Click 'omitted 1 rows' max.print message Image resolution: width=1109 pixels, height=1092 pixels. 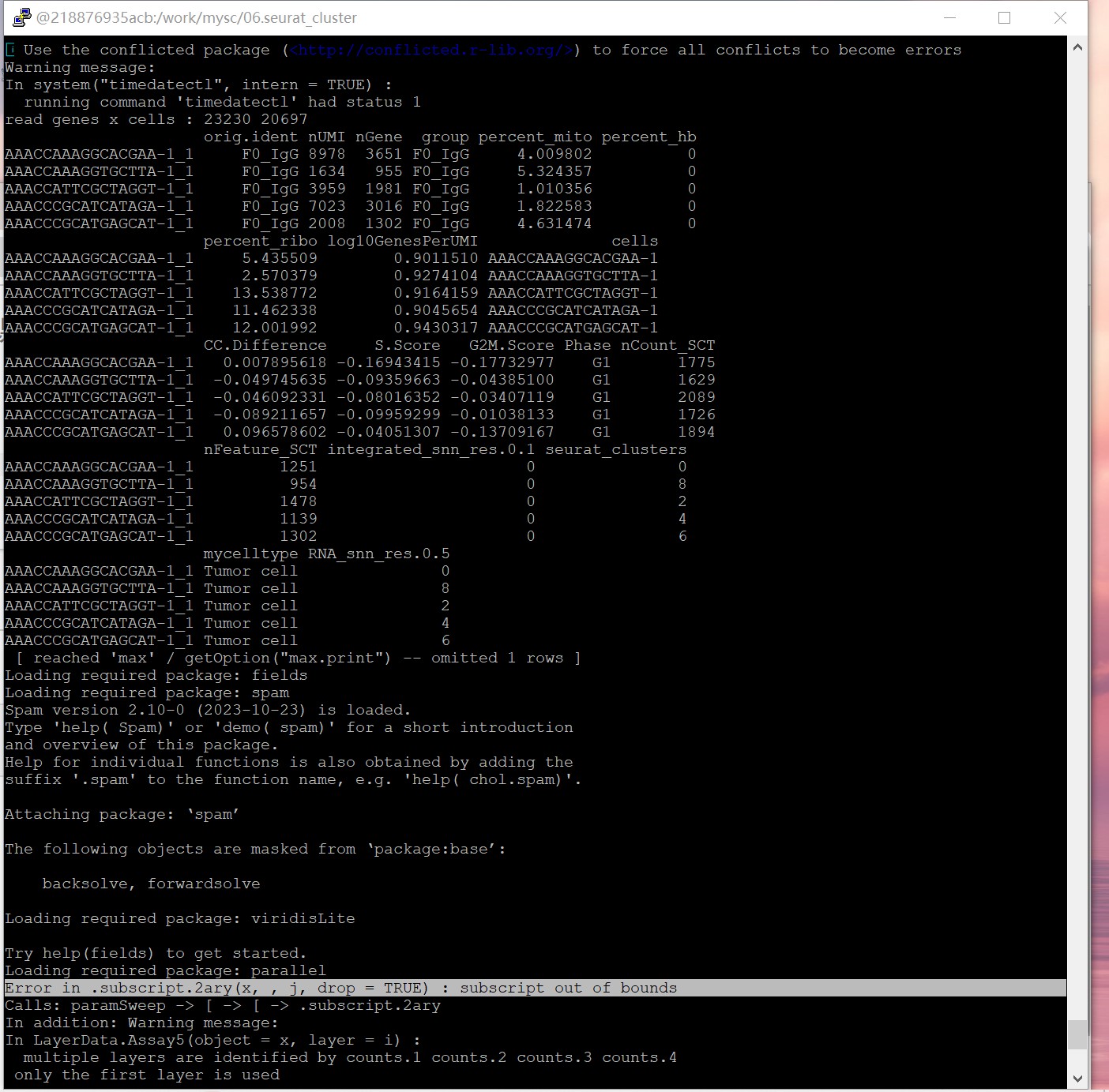coord(299,658)
